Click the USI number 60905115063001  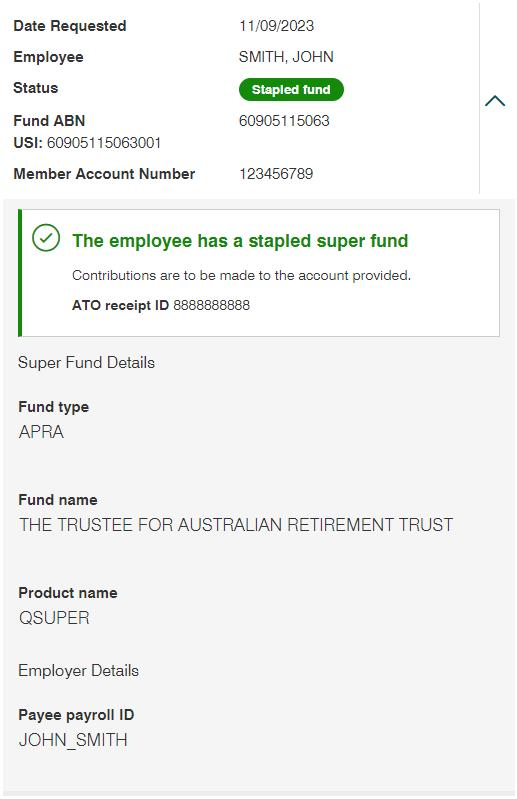pos(104,143)
